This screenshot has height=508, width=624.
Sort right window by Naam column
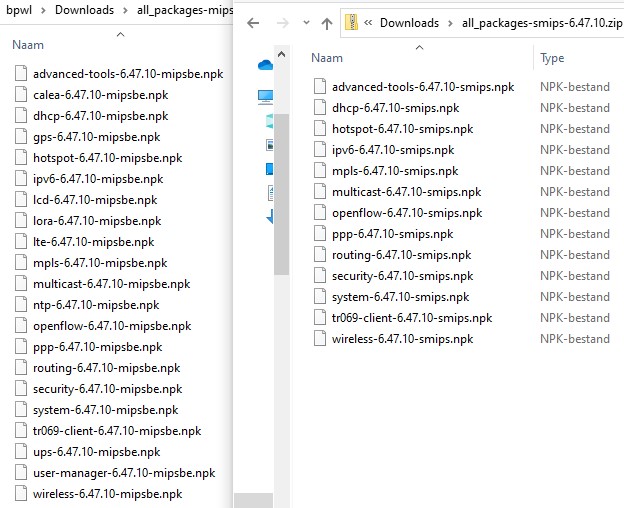(x=327, y=58)
